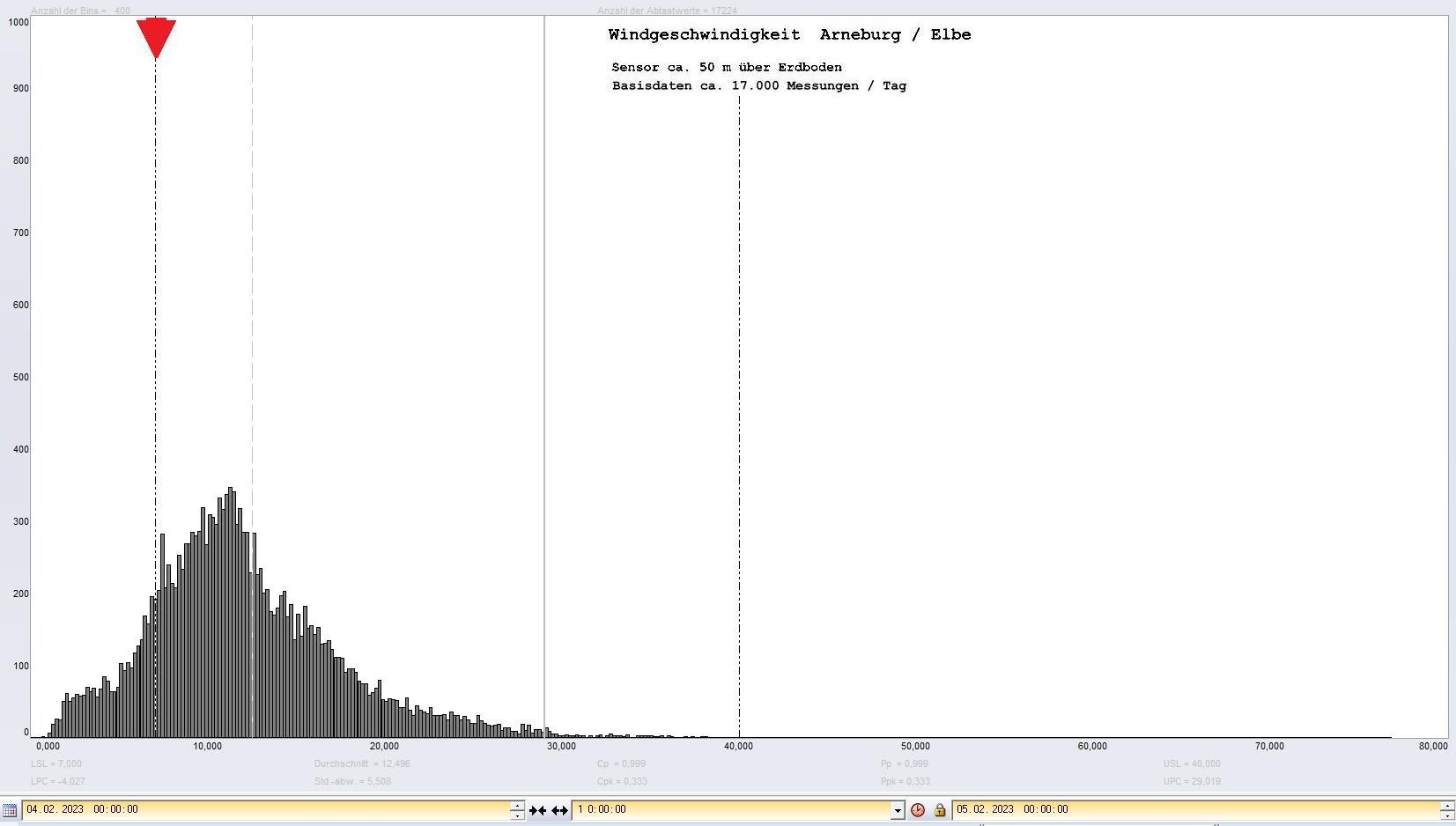The height and width of the screenshot is (826, 1456).
Task: Click the inward arrows icon to shrink the time range
Action: click(537, 810)
